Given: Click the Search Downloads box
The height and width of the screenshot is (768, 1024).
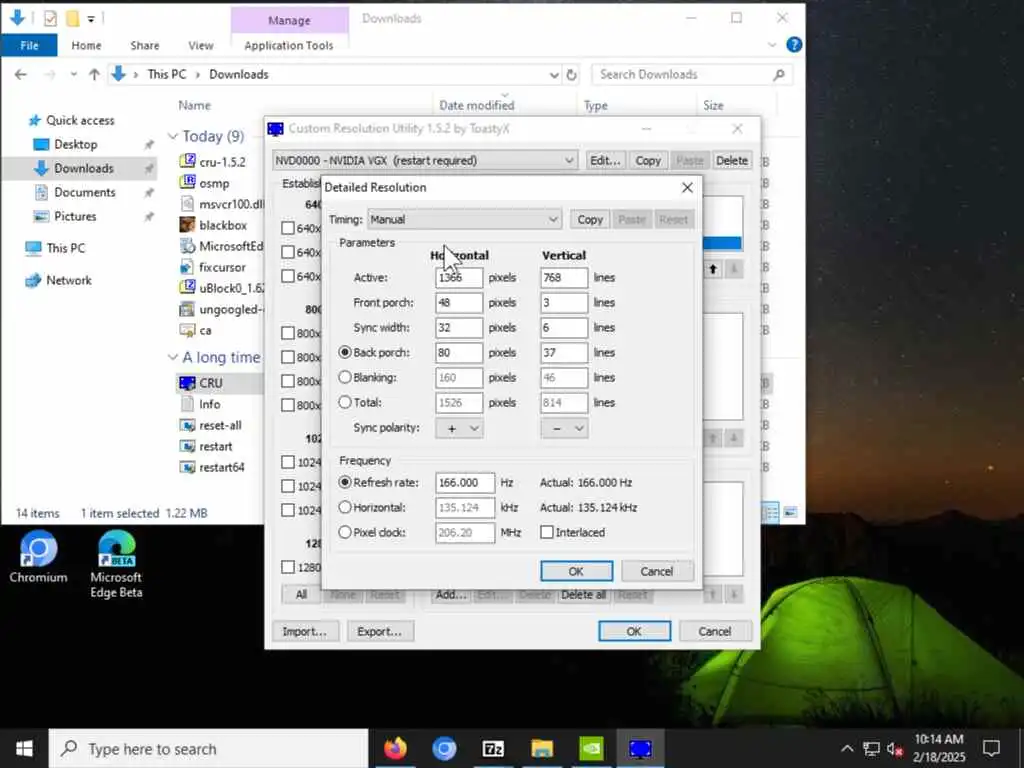Looking at the screenshot, I should coord(692,74).
